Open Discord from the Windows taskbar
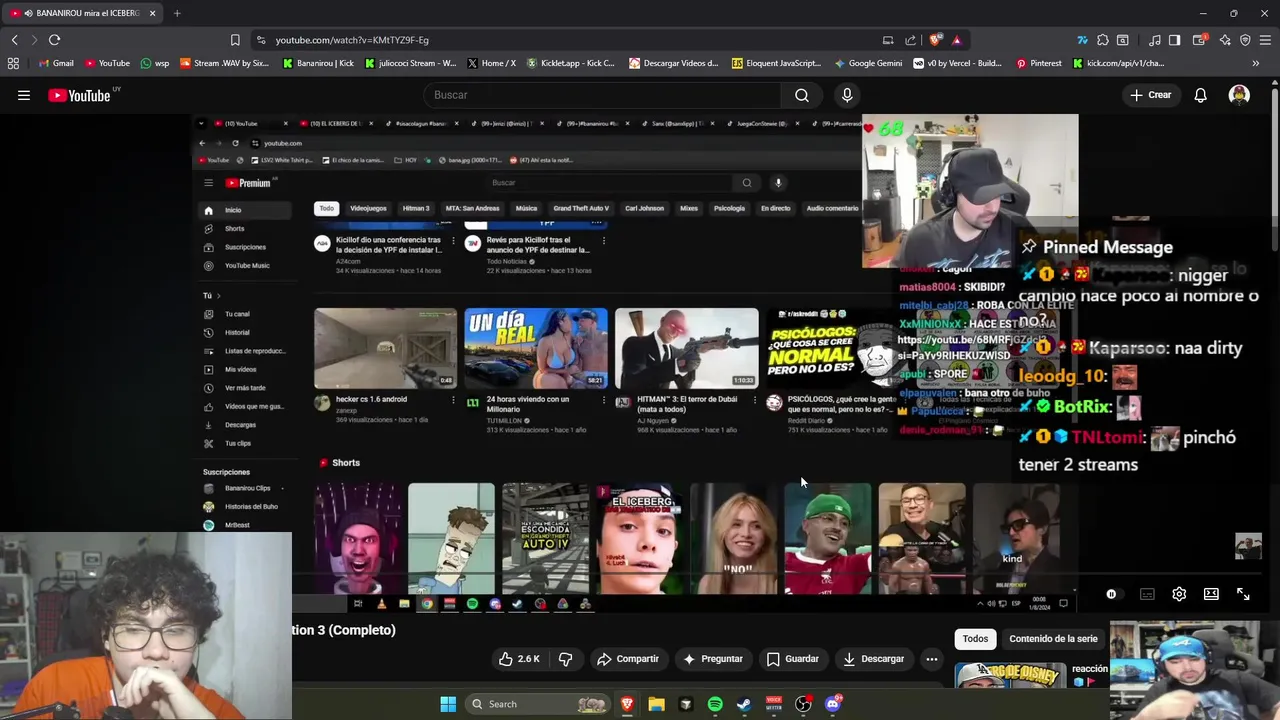Viewport: 1280px width, 720px height. 832,704
